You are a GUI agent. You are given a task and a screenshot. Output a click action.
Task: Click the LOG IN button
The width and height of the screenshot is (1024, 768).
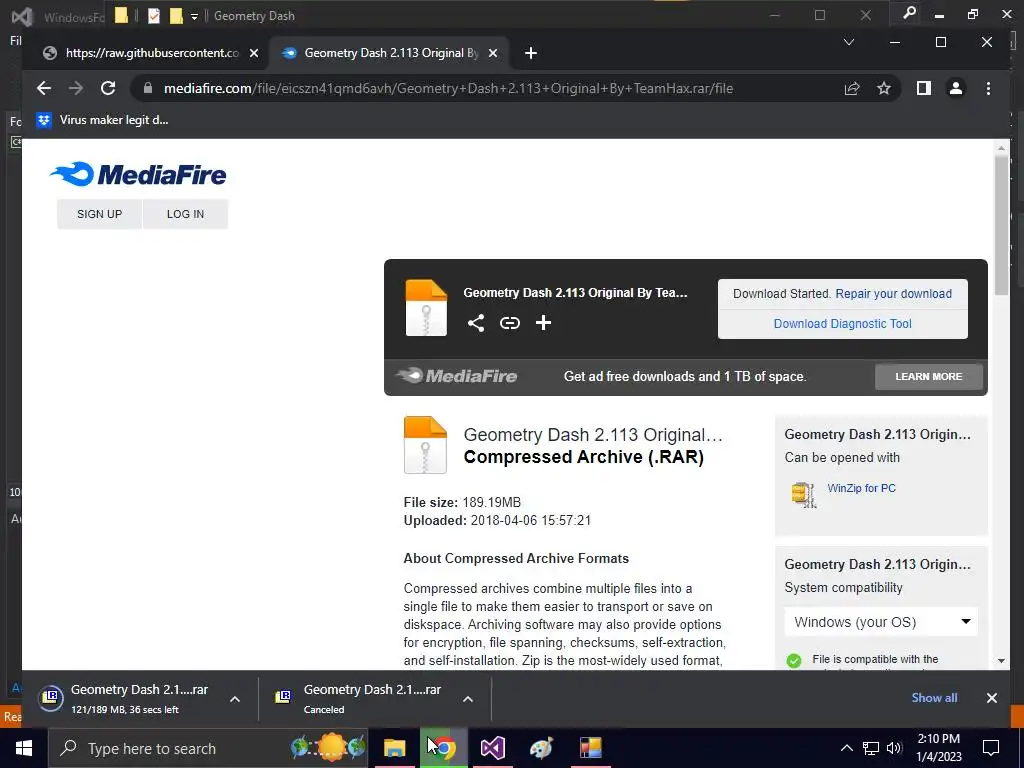(x=185, y=214)
